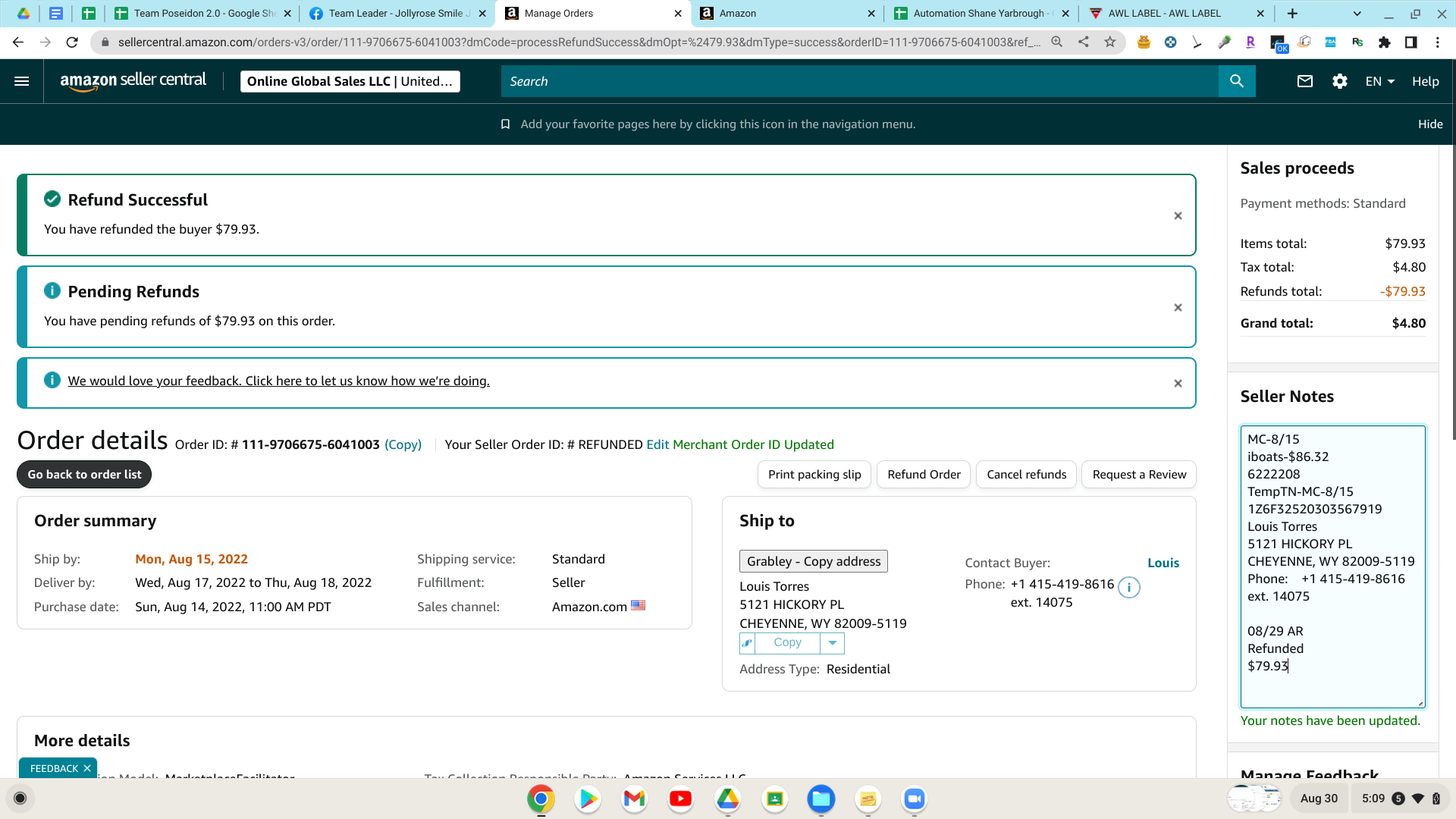Switch to Automation Shane Yarbrough tab
1456x819 pixels.
[981, 14]
